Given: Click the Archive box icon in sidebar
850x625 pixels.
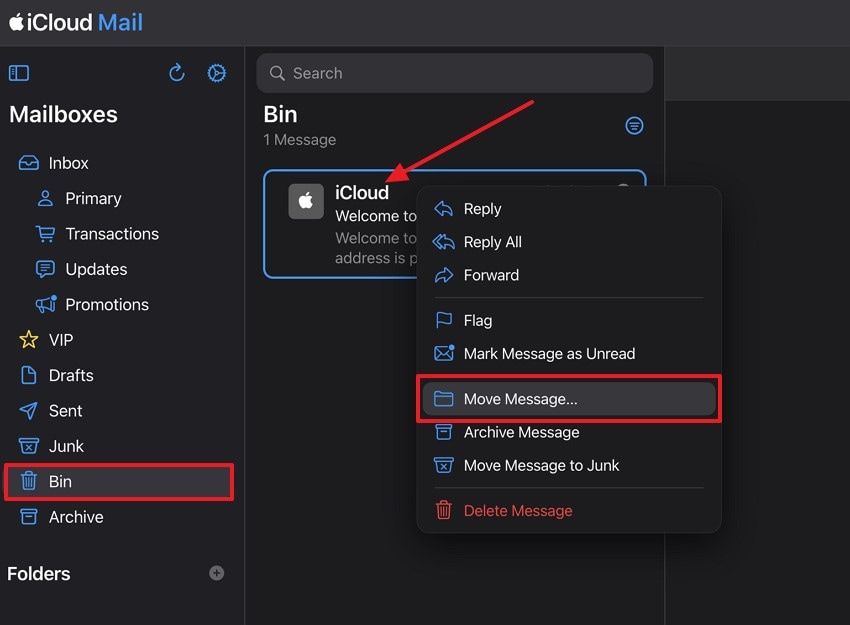Looking at the screenshot, I should (29, 517).
